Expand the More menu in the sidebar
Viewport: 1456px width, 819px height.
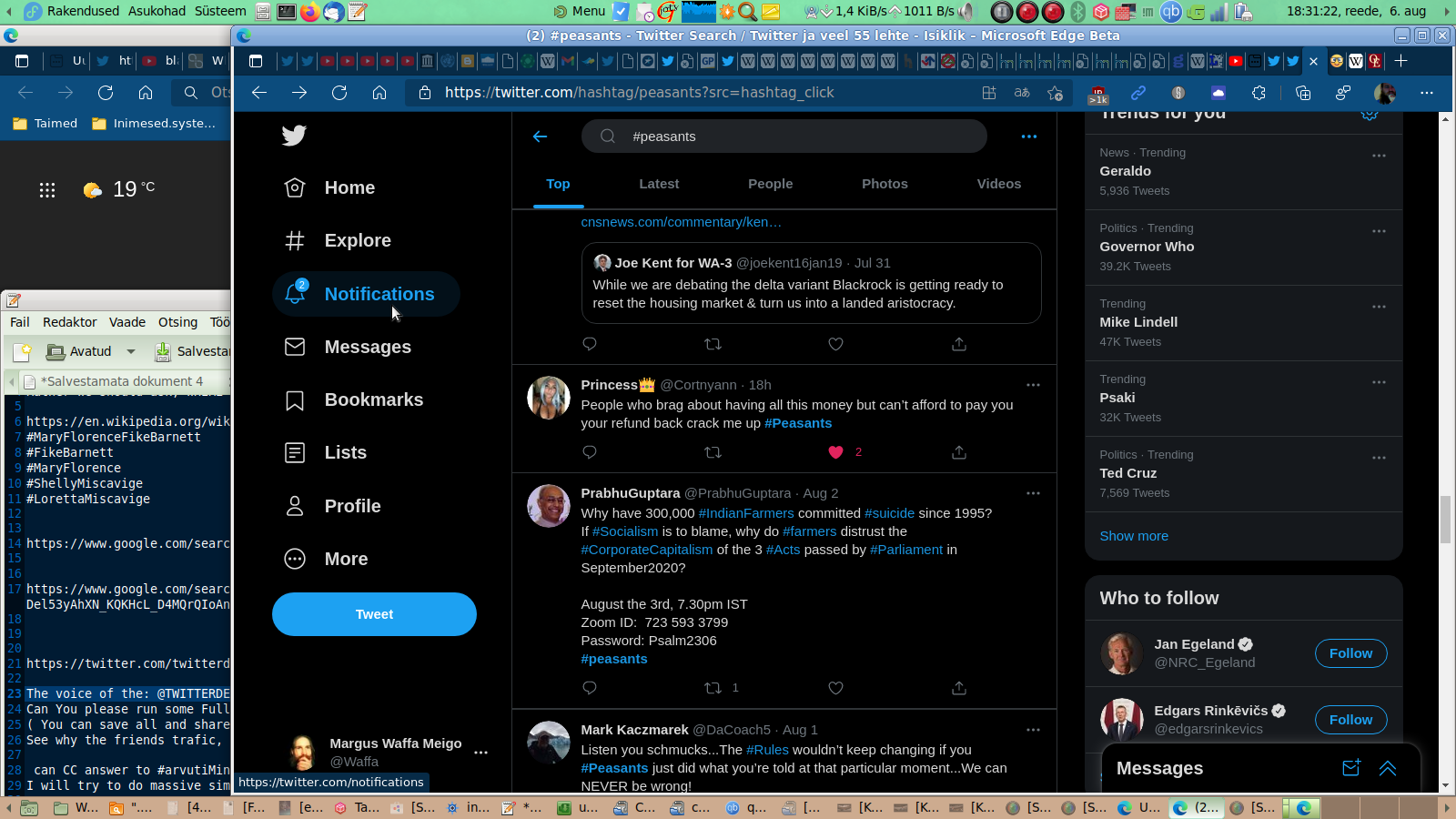point(327,559)
